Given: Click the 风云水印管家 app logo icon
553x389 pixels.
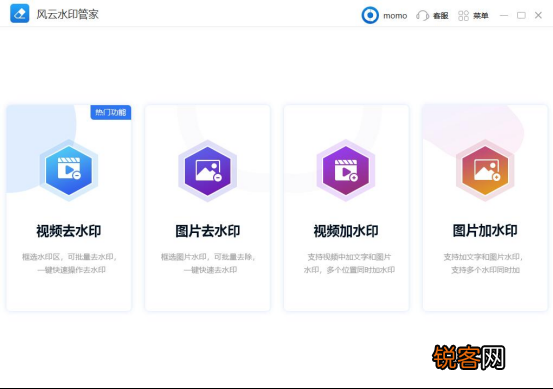Looking at the screenshot, I should 19,14.
